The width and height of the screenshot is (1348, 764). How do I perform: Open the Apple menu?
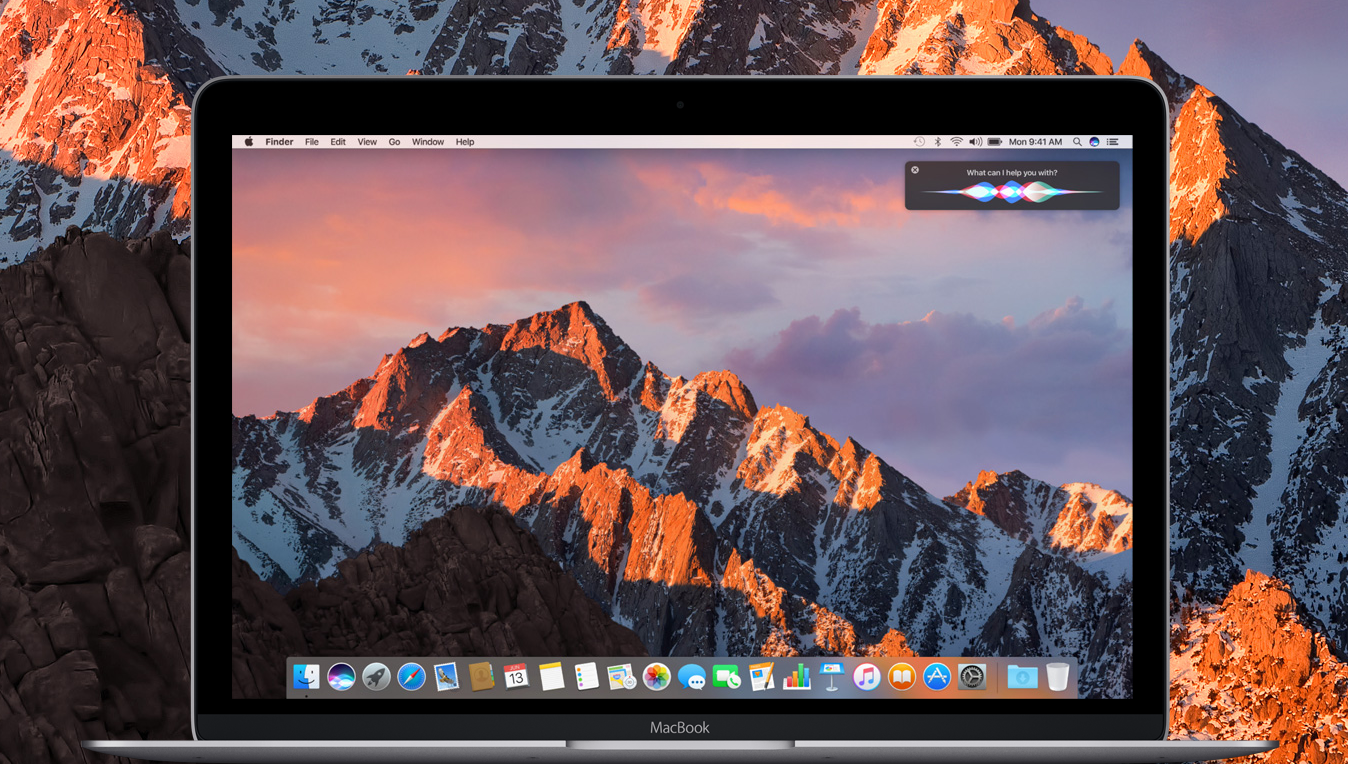[x=247, y=141]
